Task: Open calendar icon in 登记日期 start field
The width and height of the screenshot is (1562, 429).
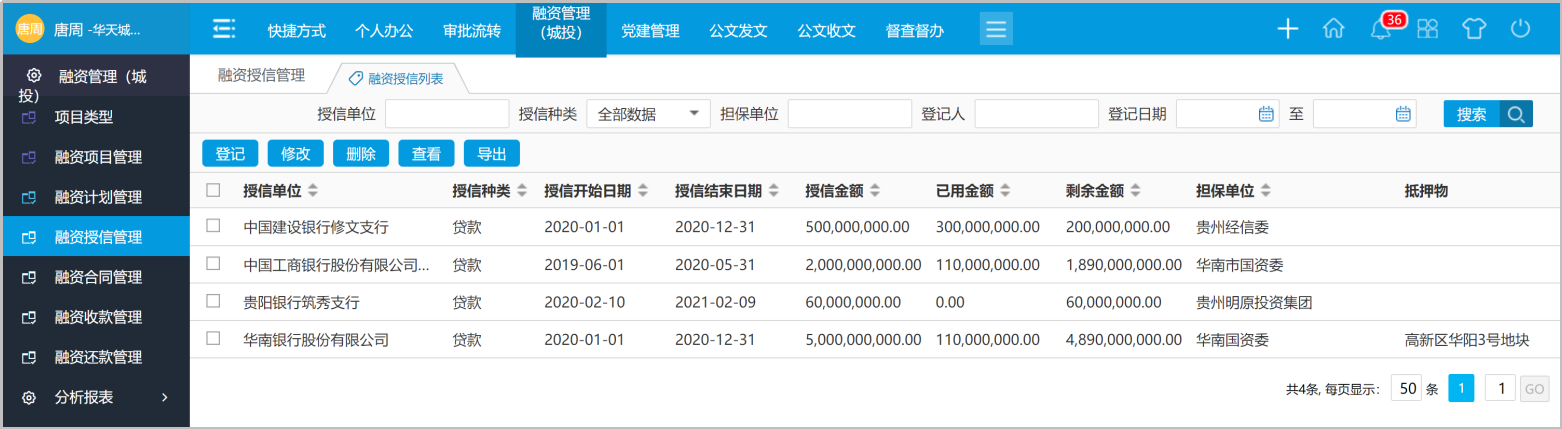Action: [1266, 114]
